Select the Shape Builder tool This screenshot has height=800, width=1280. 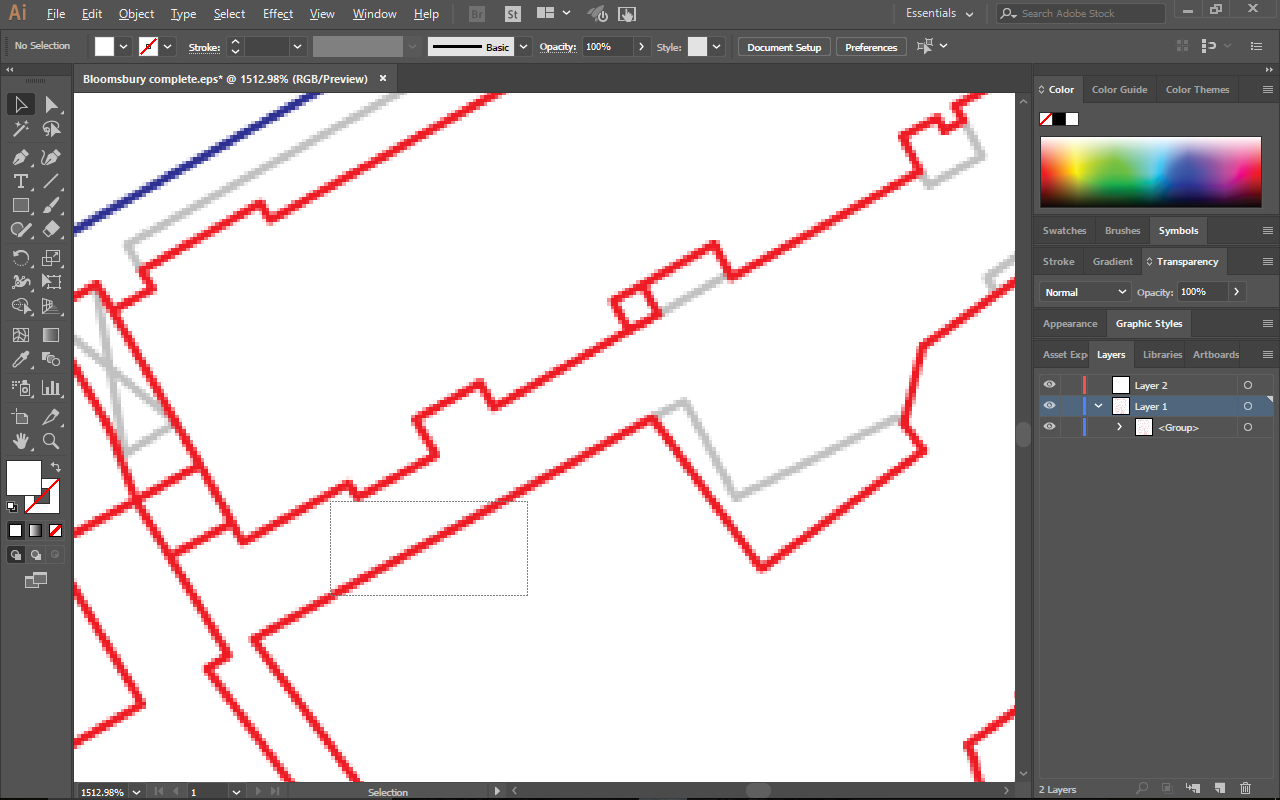[20, 306]
